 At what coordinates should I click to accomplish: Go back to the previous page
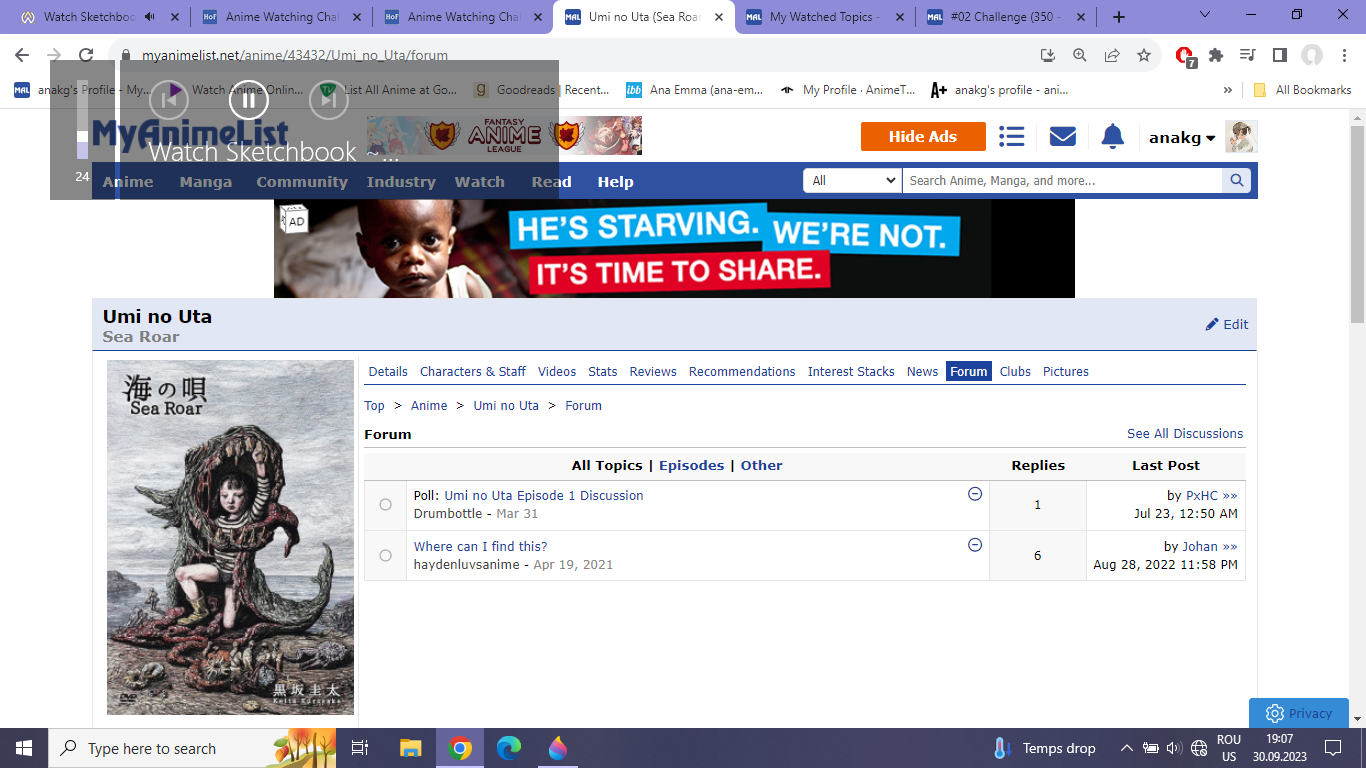point(22,56)
